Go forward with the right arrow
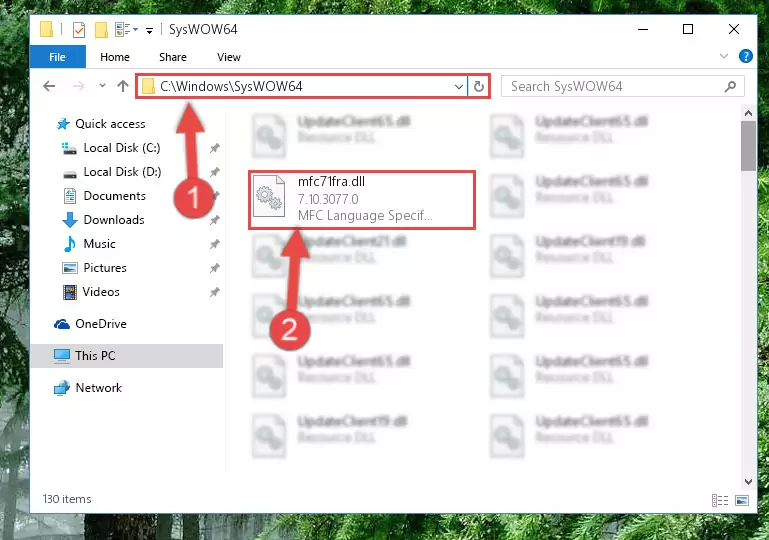The width and height of the screenshot is (769, 540). [x=78, y=86]
